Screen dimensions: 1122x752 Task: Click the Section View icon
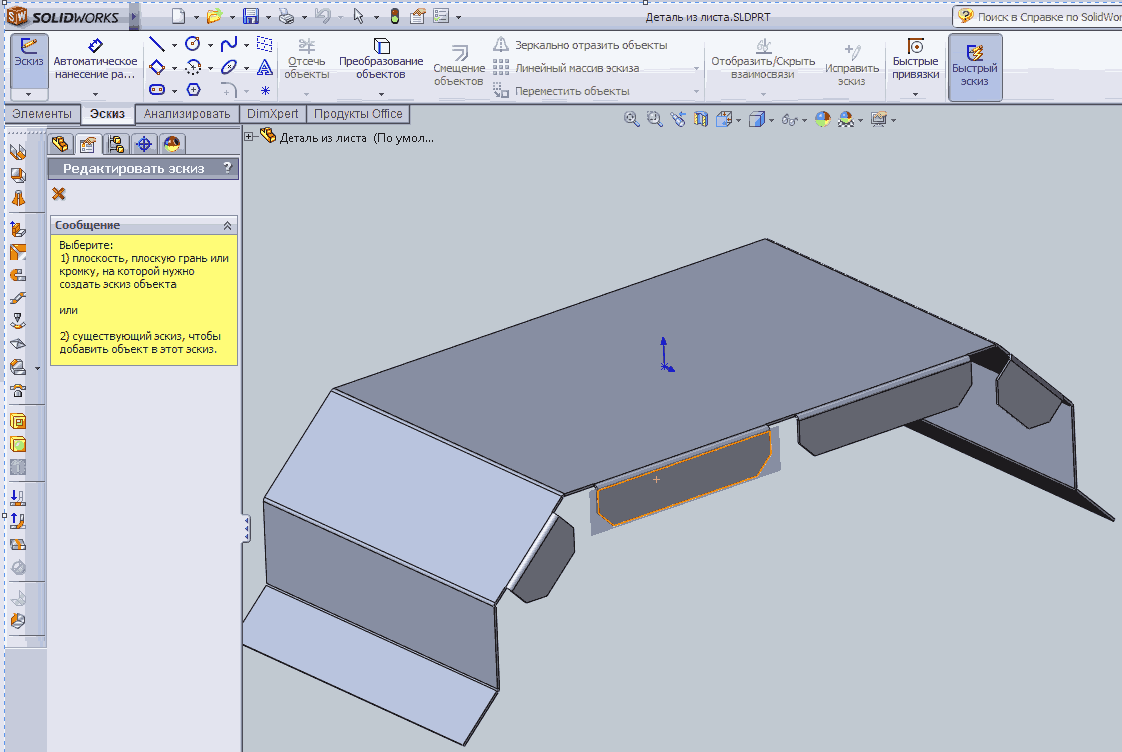(701, 119)
